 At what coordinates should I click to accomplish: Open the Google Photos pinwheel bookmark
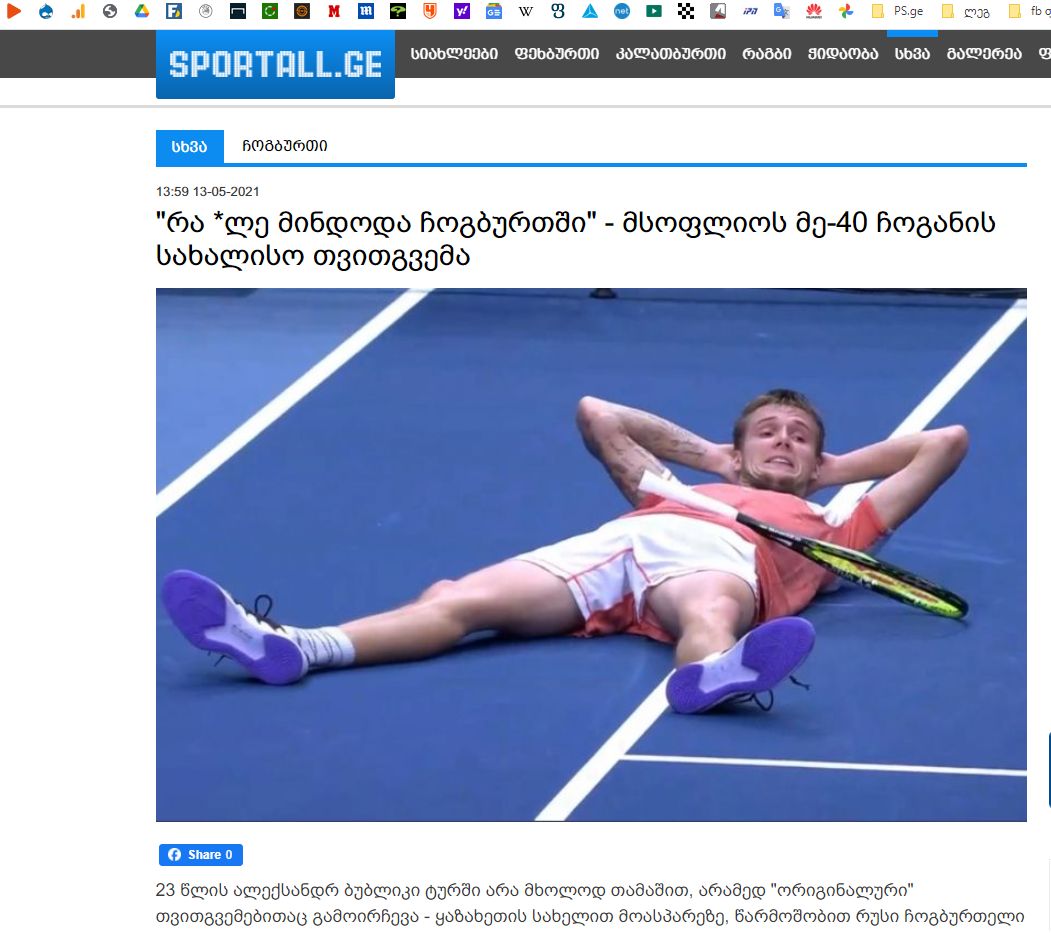point(846,11)
